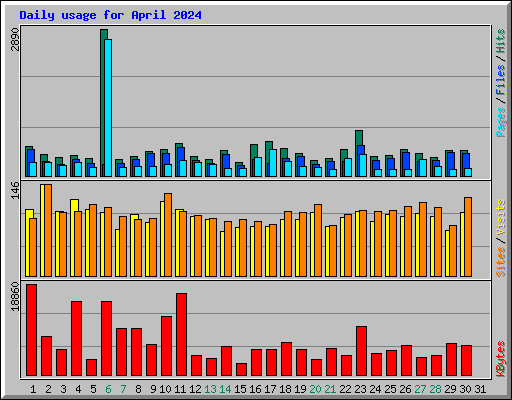Click the green day 27 axis label
The image size is (512, 400).
tap(420, 389)
